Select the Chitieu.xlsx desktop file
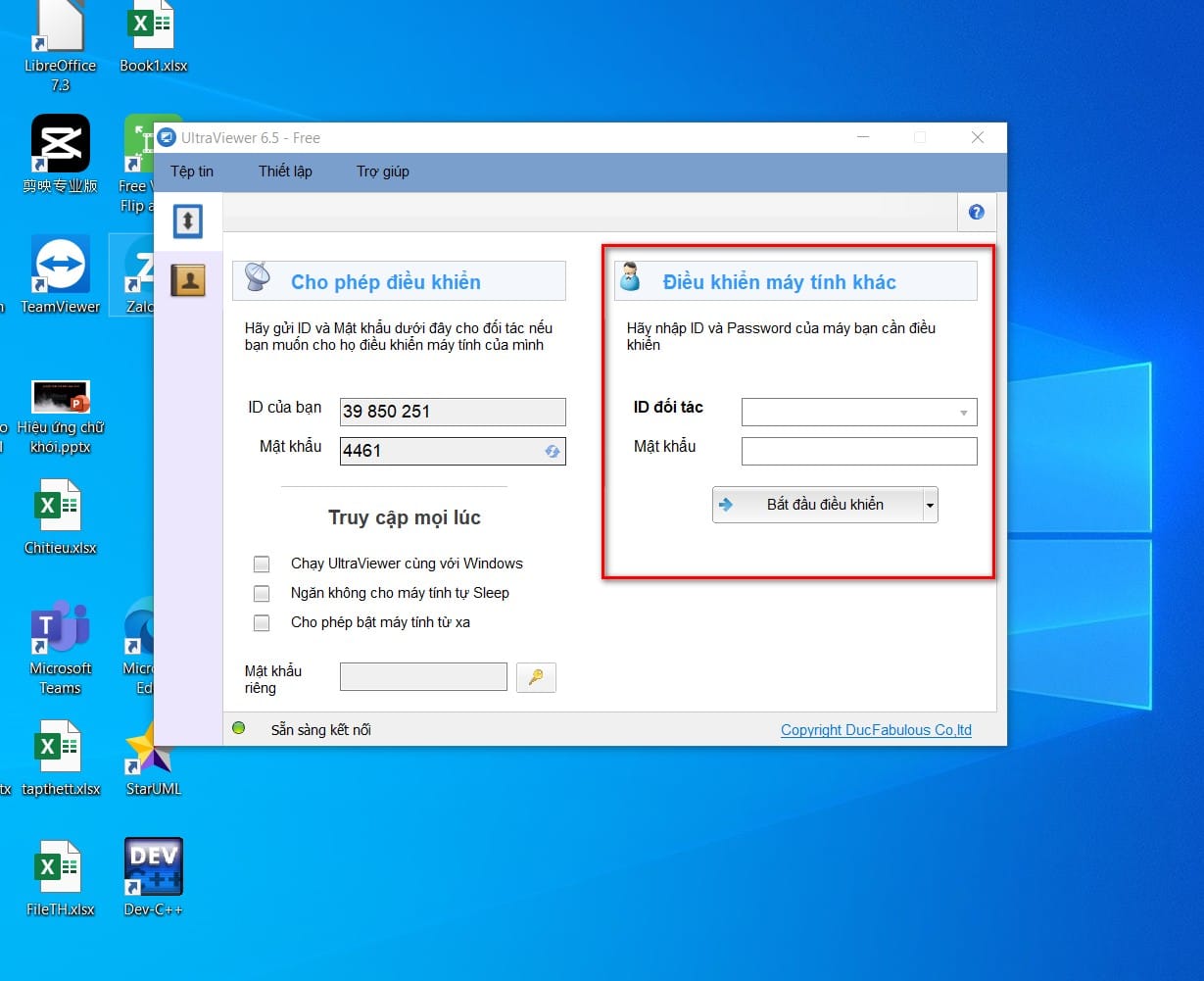The image size is (1204, 981). (61, 517)
